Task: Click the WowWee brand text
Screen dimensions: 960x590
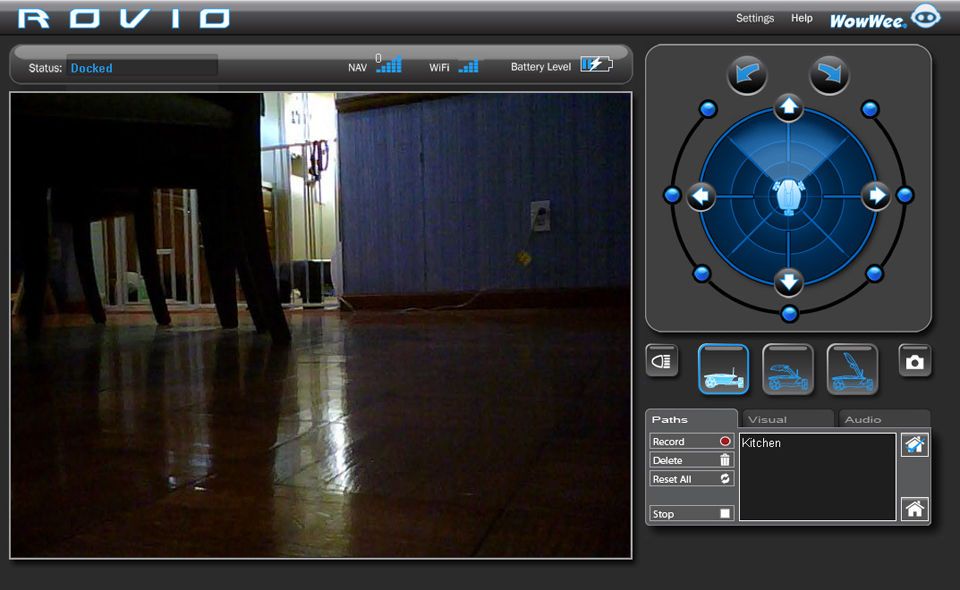Action: [x=868, y=21]
